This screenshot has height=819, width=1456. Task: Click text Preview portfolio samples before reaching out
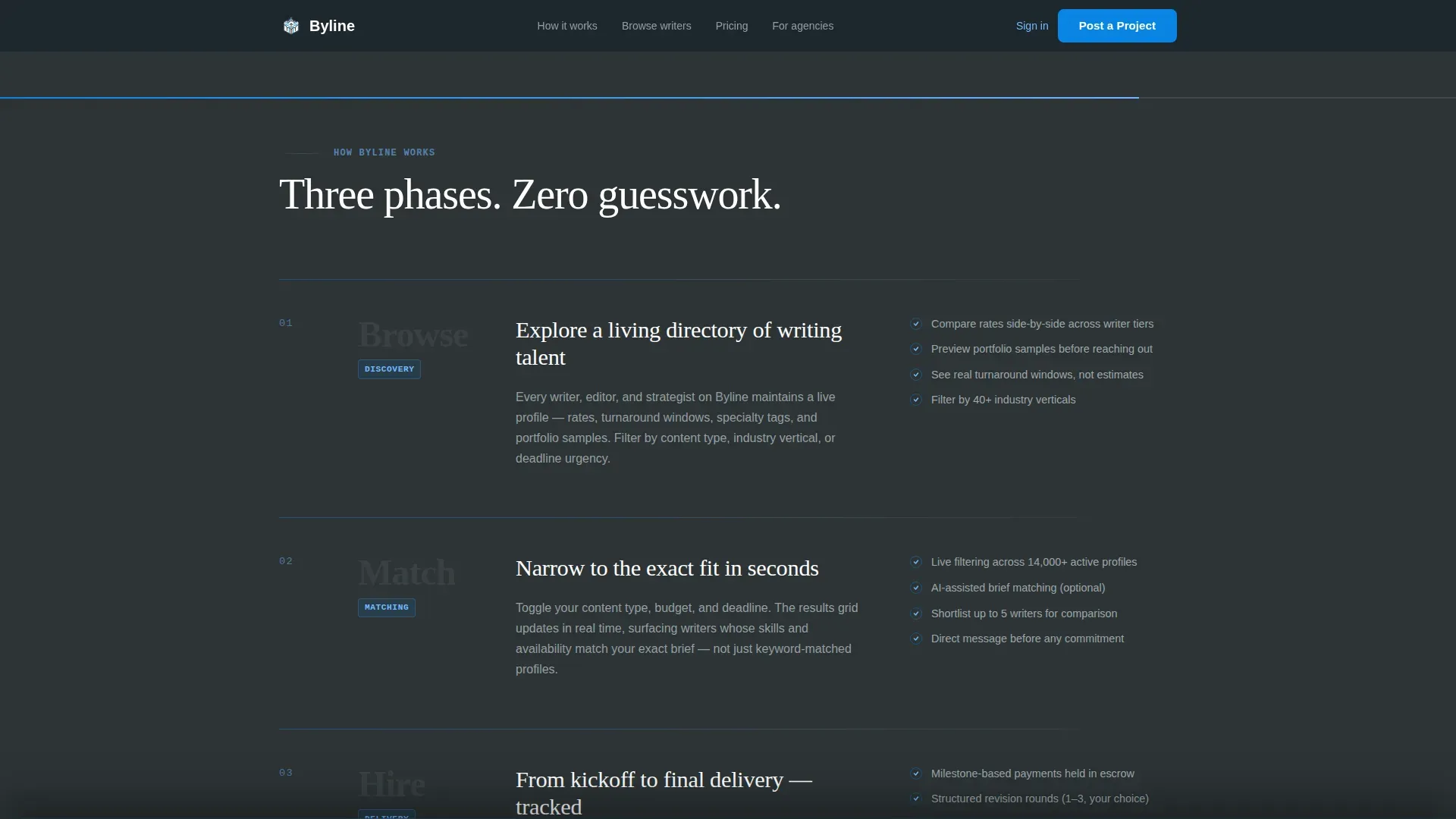(1042, 349)
